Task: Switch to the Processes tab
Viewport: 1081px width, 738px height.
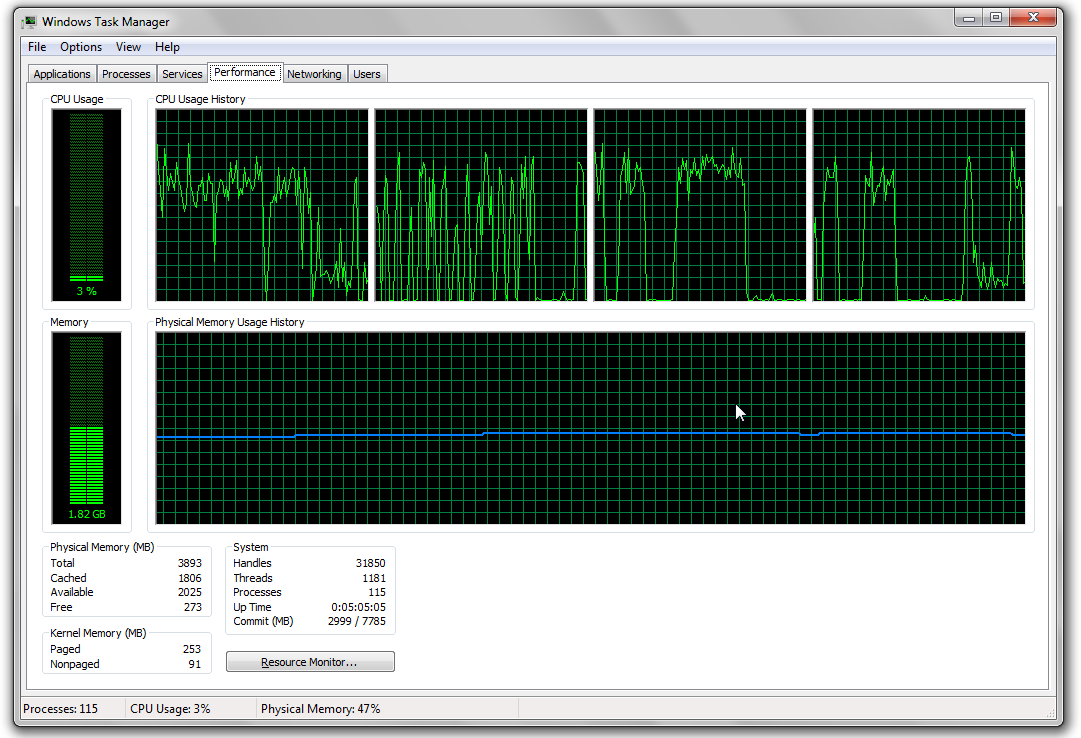Action: click(126, 74)
